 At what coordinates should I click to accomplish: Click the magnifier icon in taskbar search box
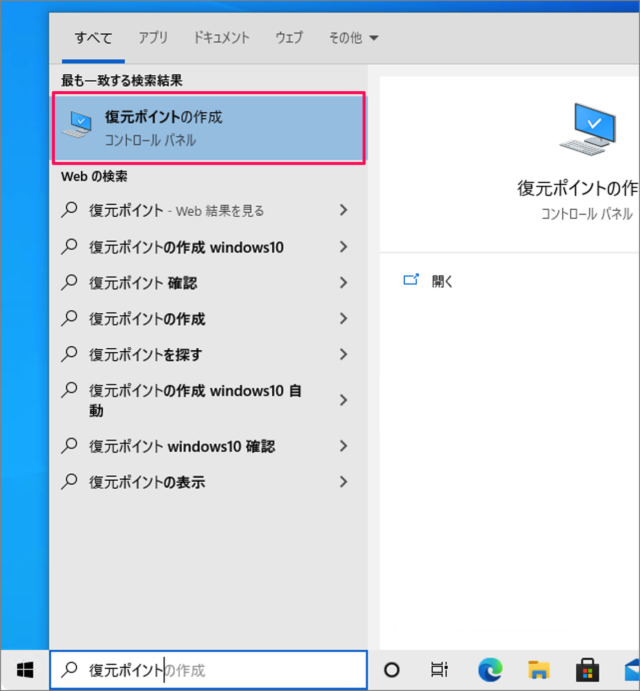(x=69, y=670)
